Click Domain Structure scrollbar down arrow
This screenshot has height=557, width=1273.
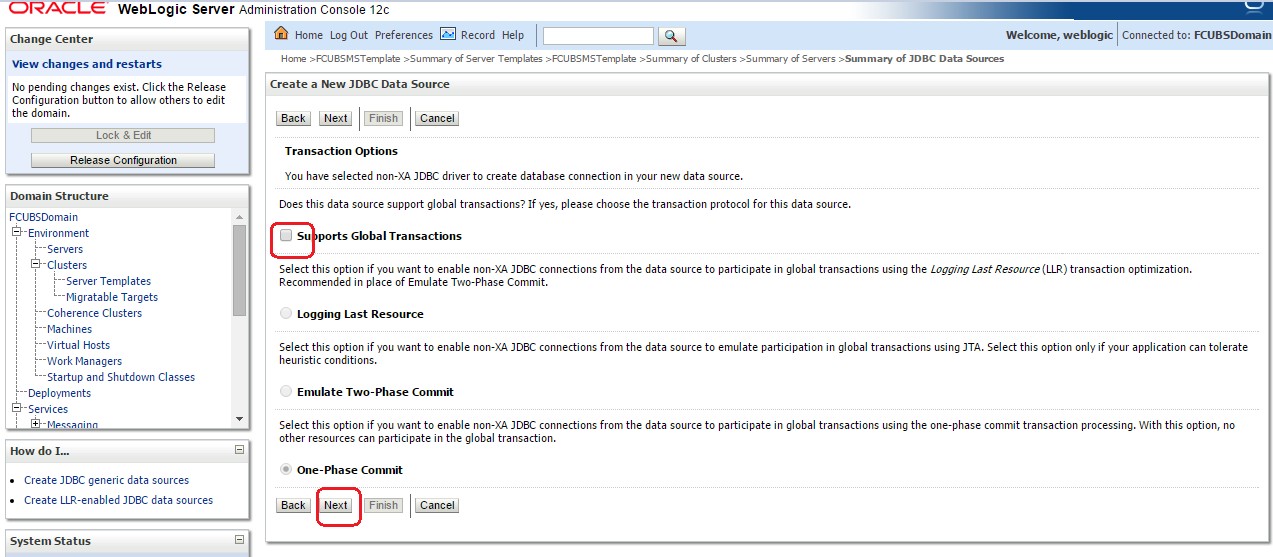[239, 418]
